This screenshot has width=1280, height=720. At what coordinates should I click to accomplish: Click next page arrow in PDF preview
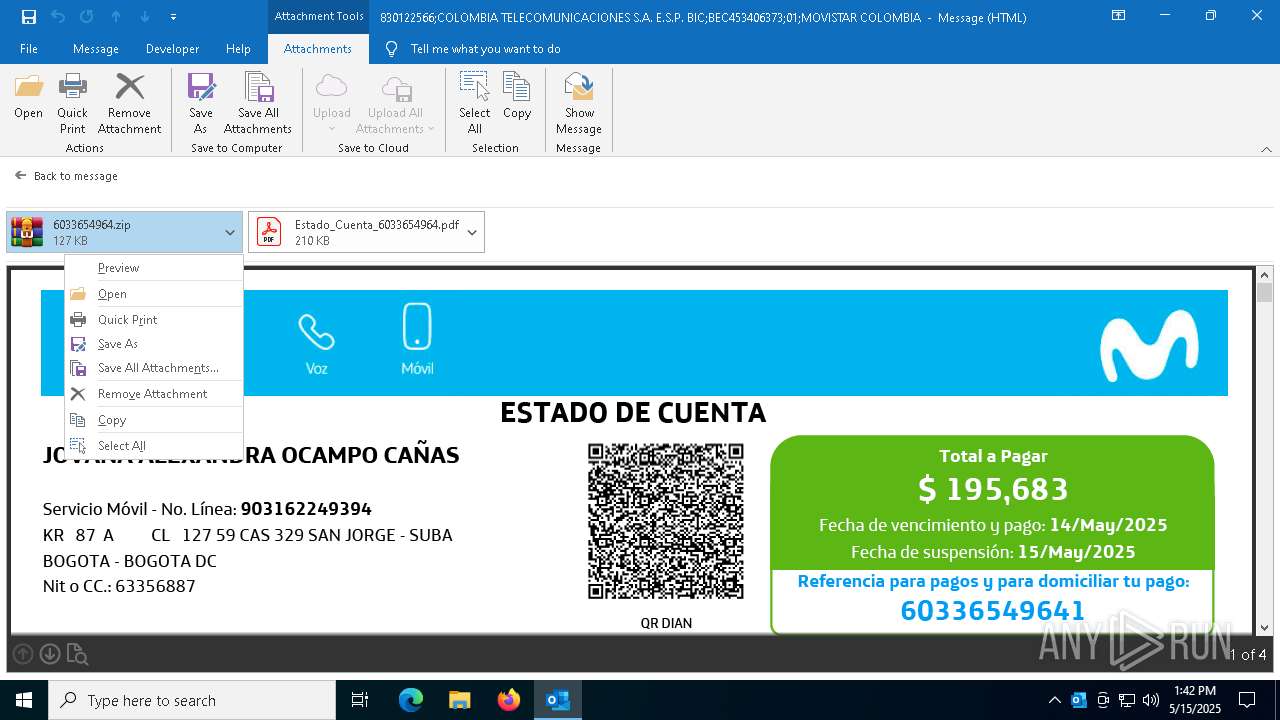pyautogui.click(x=49, y=655)
